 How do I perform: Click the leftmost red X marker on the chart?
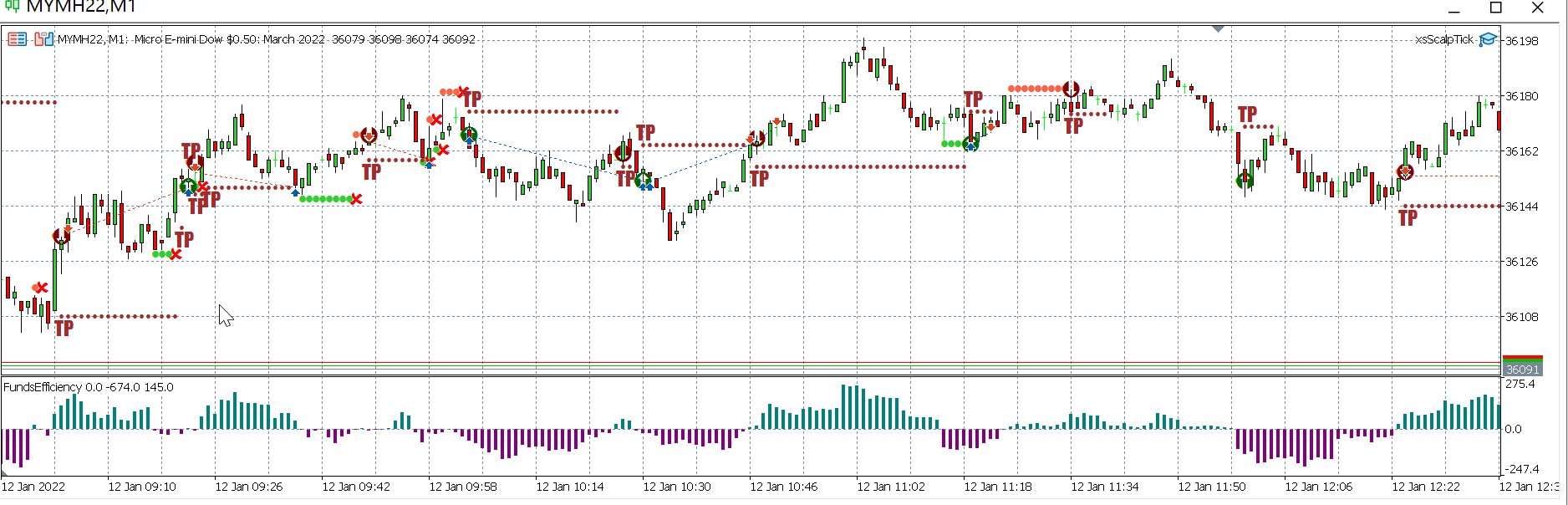[x=42, y=288]
